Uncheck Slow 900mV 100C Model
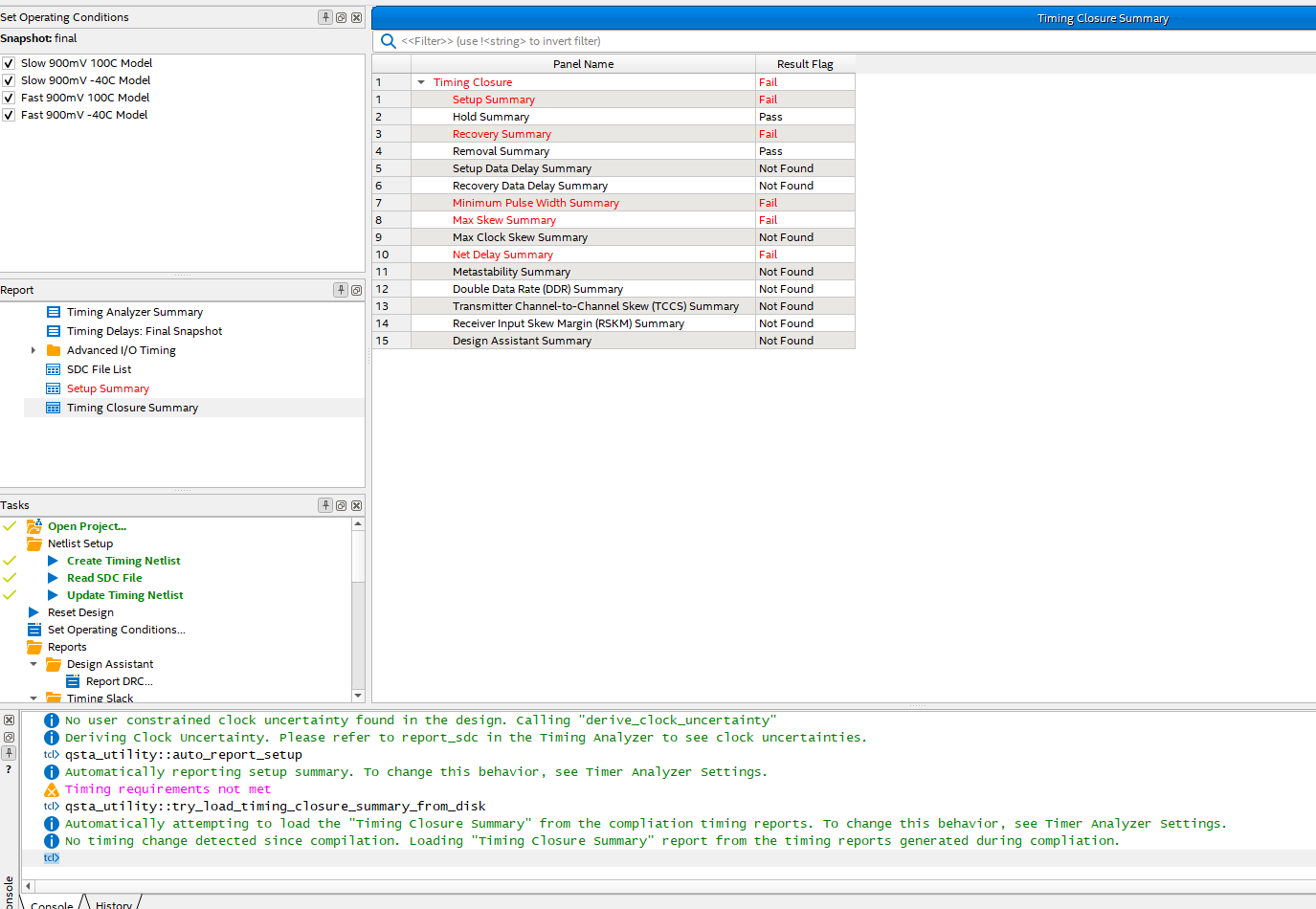The height and width of the screenshot is (909, 1316). [9, 63]
